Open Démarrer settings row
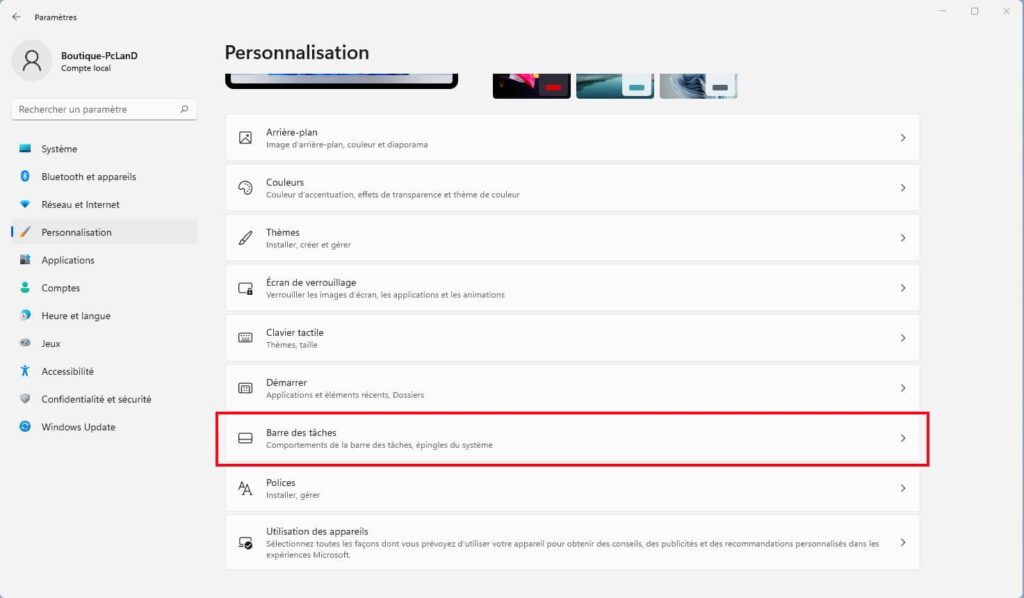This screenshot has height=598, width=1024. [x=572, y=388]
